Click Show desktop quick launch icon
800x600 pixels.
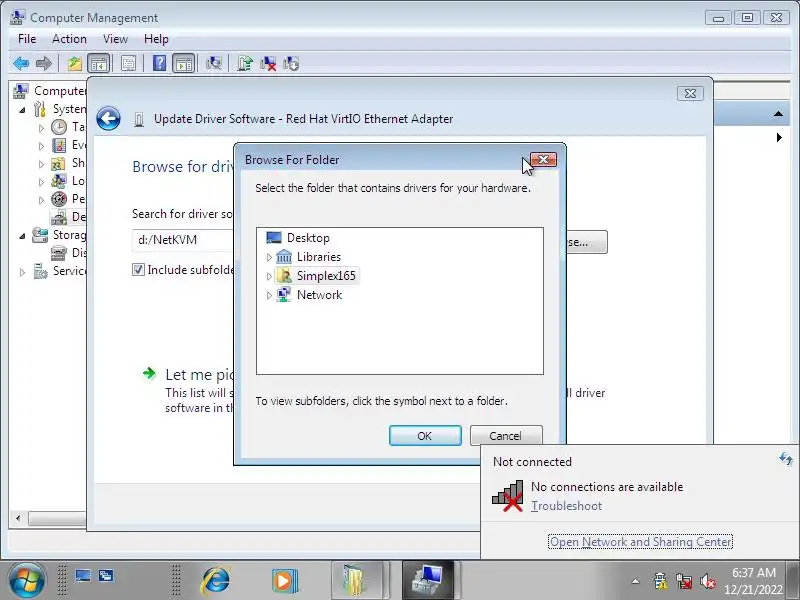[x=83, y=576]
